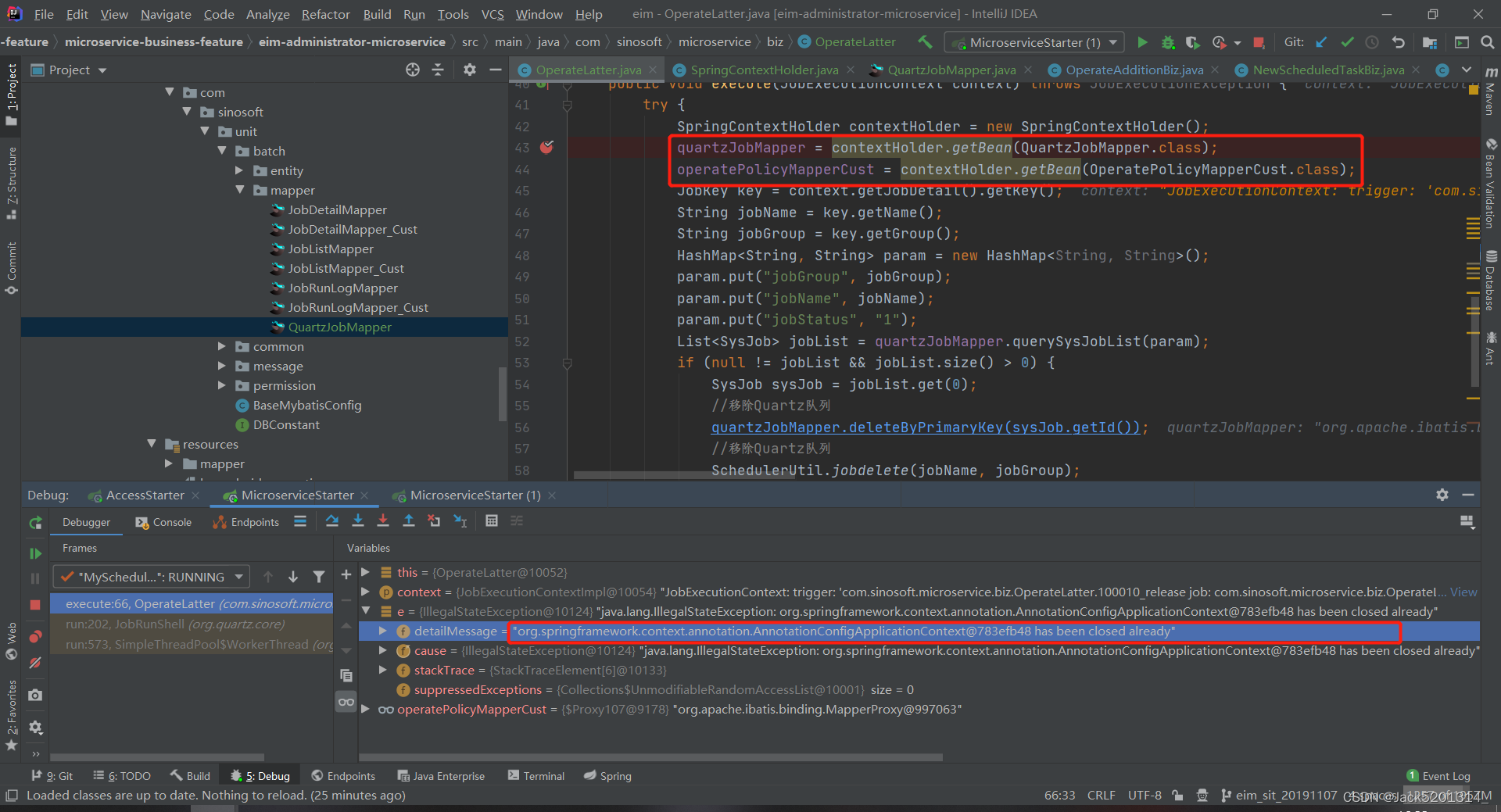Screen dimensions: 1501x812
Task: Click View link on context variable
Action: [1463, 592]
